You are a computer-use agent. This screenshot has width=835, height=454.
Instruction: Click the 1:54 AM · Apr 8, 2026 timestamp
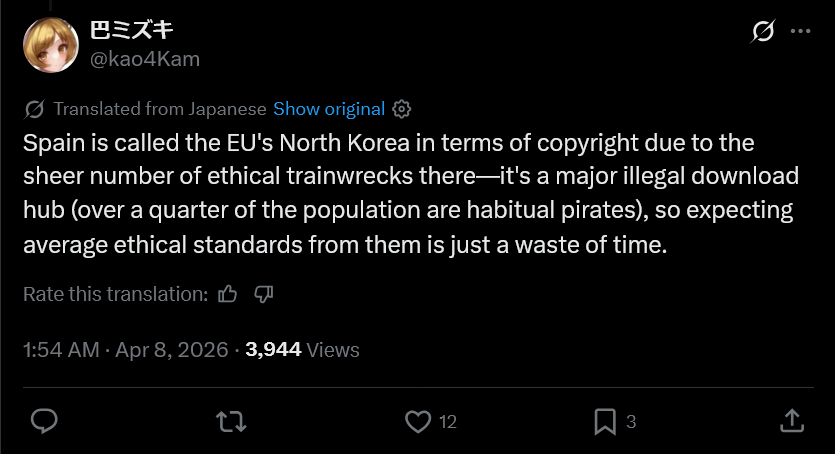(125, 350)
